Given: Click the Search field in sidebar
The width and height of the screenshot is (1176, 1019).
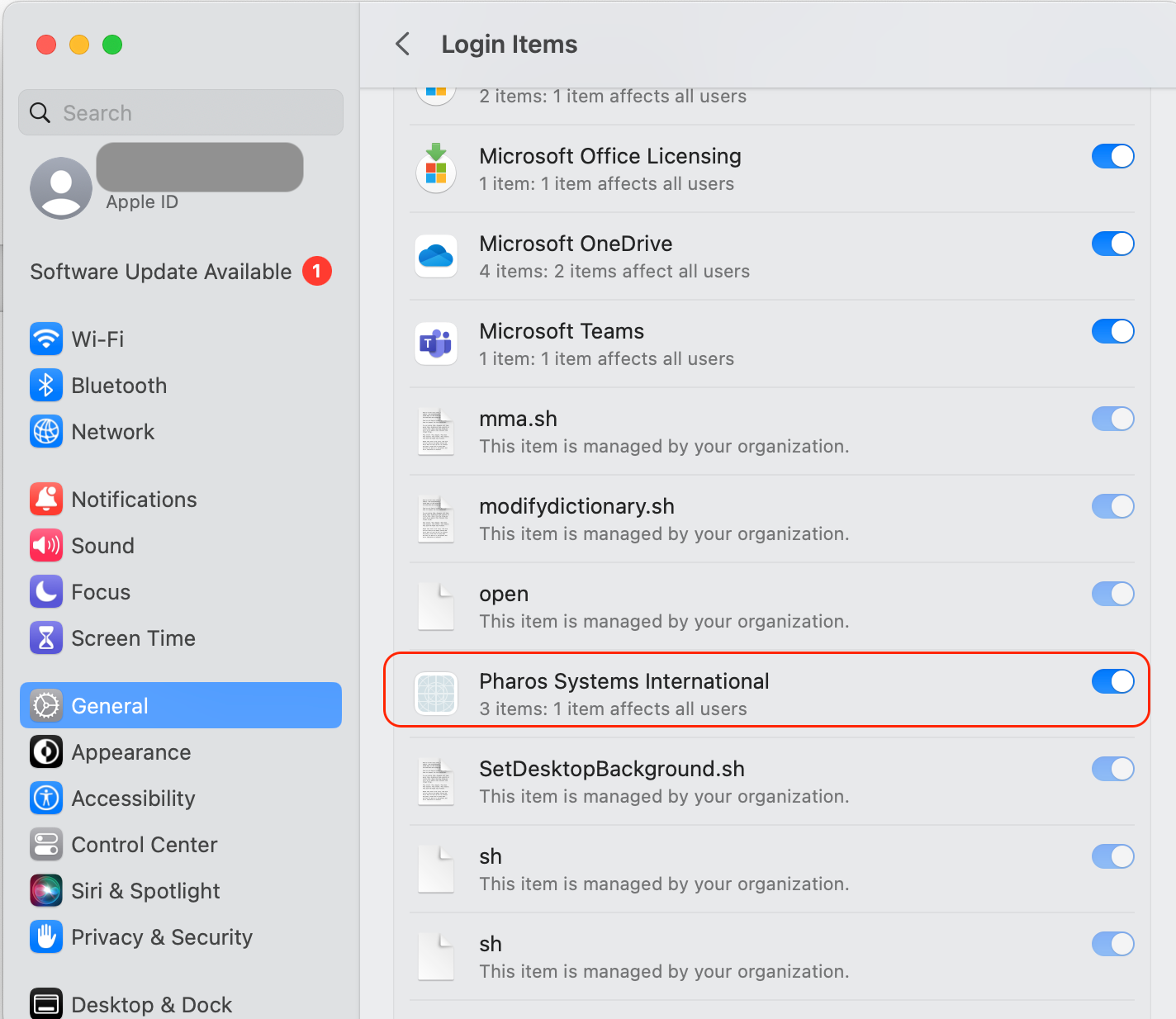Looking at the screenshot, I should click(181, 112).
